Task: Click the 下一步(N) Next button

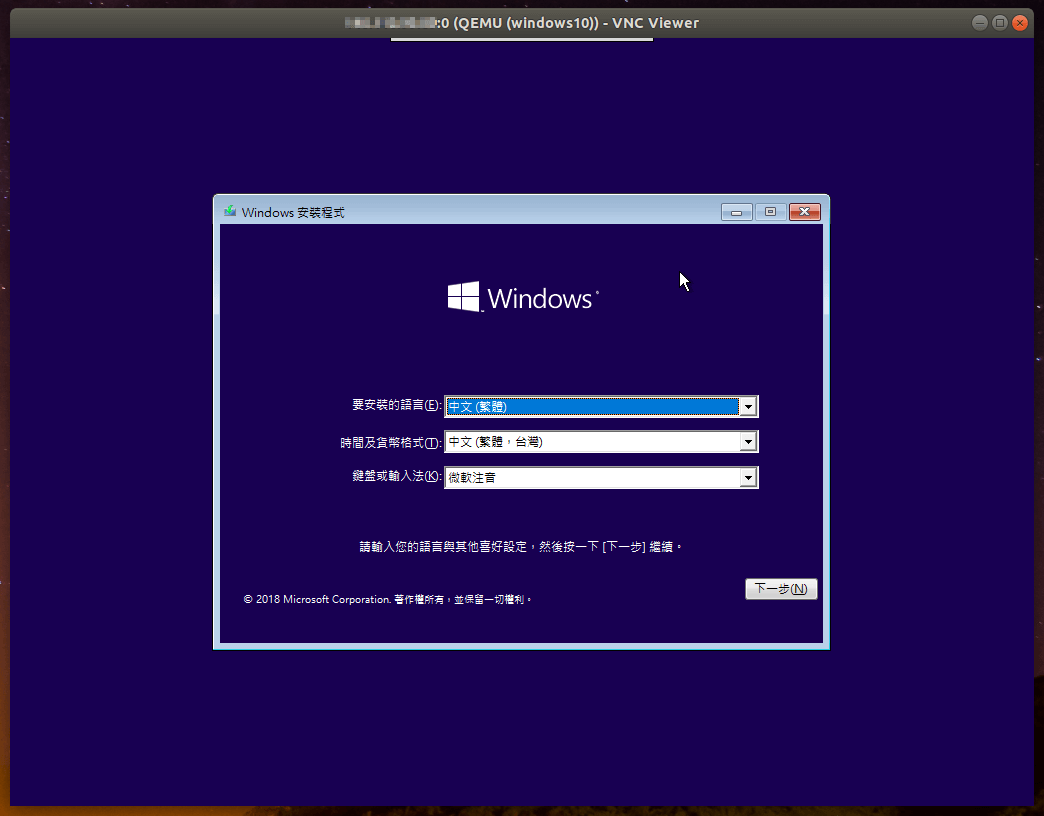Action: coord(781,588)
